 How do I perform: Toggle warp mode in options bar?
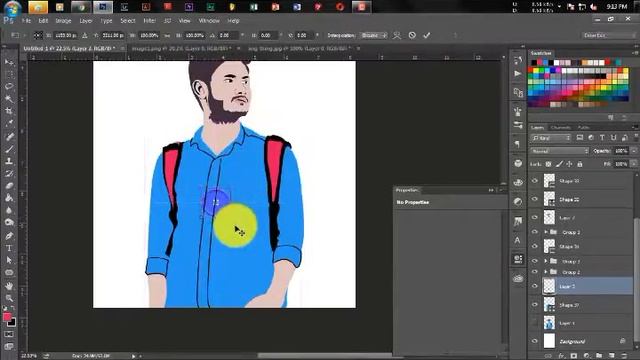coord(397,36)
